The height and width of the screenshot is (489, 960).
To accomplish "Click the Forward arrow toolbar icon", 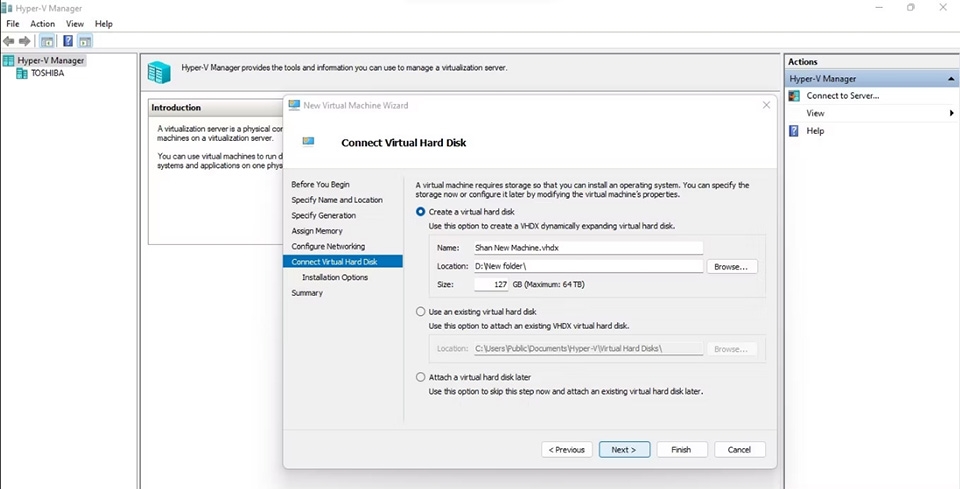I will [24, 41].
